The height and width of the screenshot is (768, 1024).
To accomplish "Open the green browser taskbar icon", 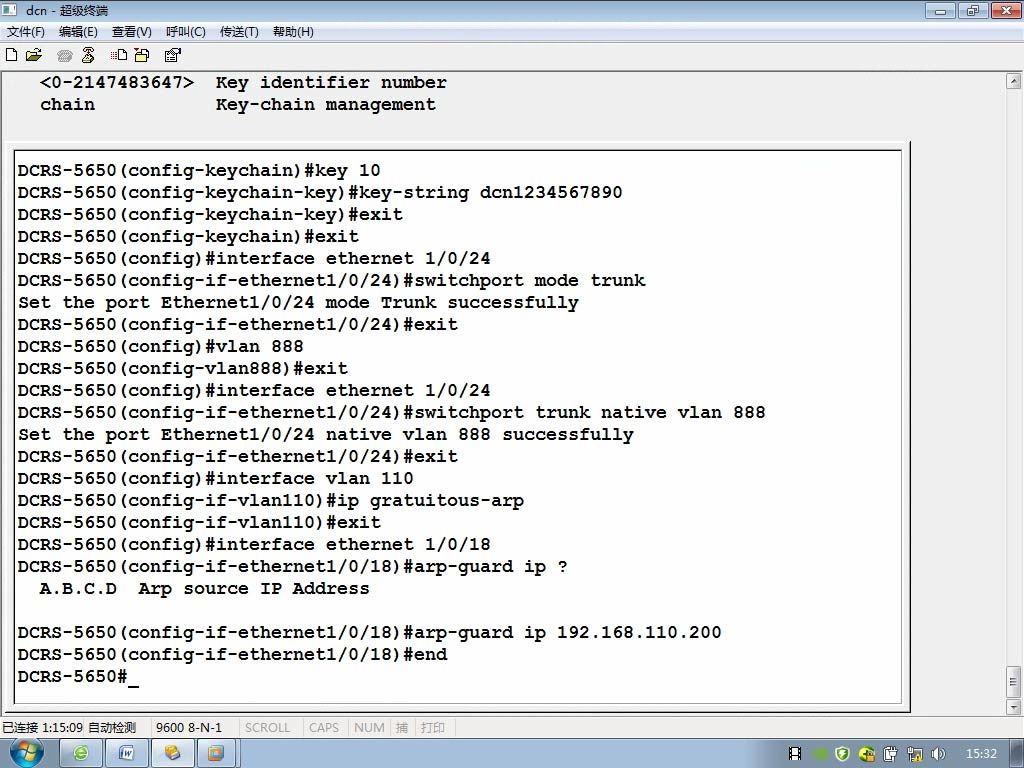I will tap(81, 754).
